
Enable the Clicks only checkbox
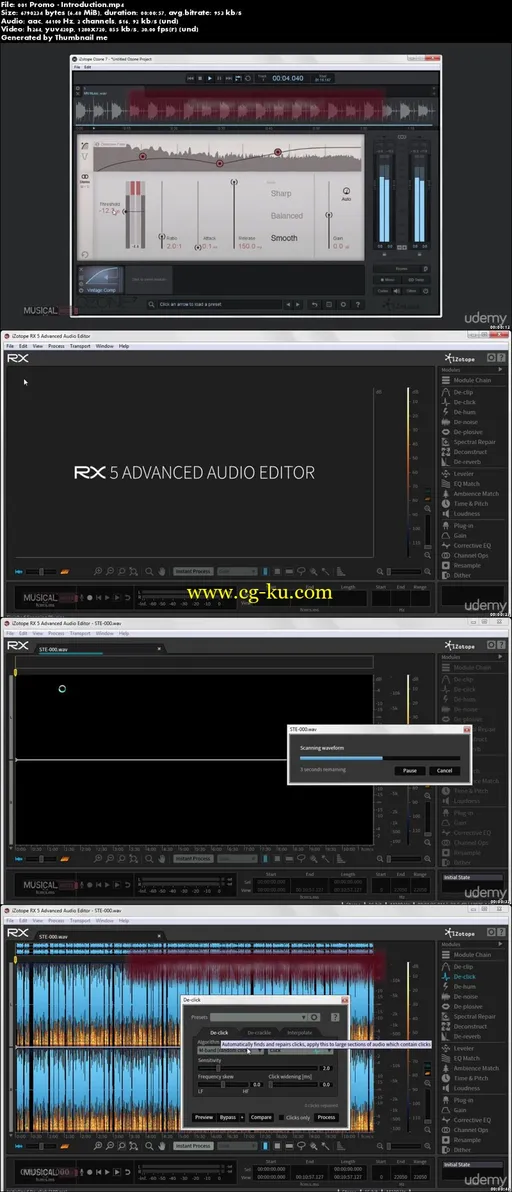(282, 1118)
